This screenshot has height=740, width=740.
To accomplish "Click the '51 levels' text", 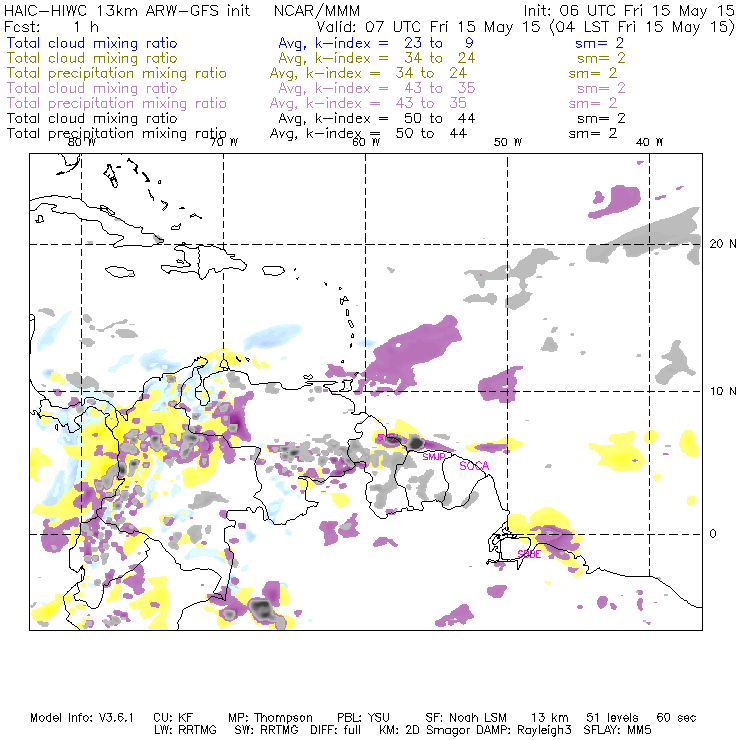I will [613, 718].
